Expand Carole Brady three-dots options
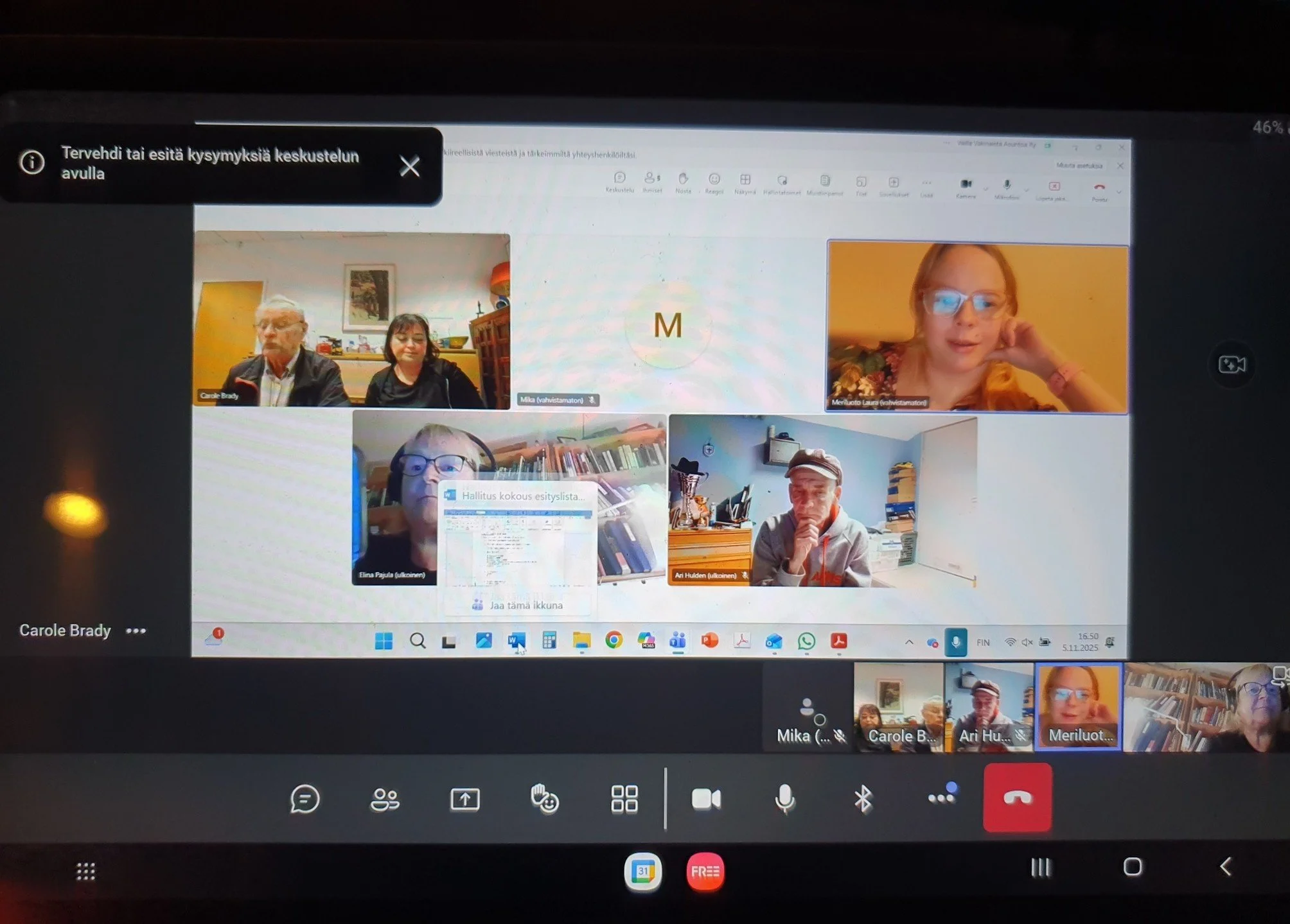1290x924 pixels. pos(136,631)
